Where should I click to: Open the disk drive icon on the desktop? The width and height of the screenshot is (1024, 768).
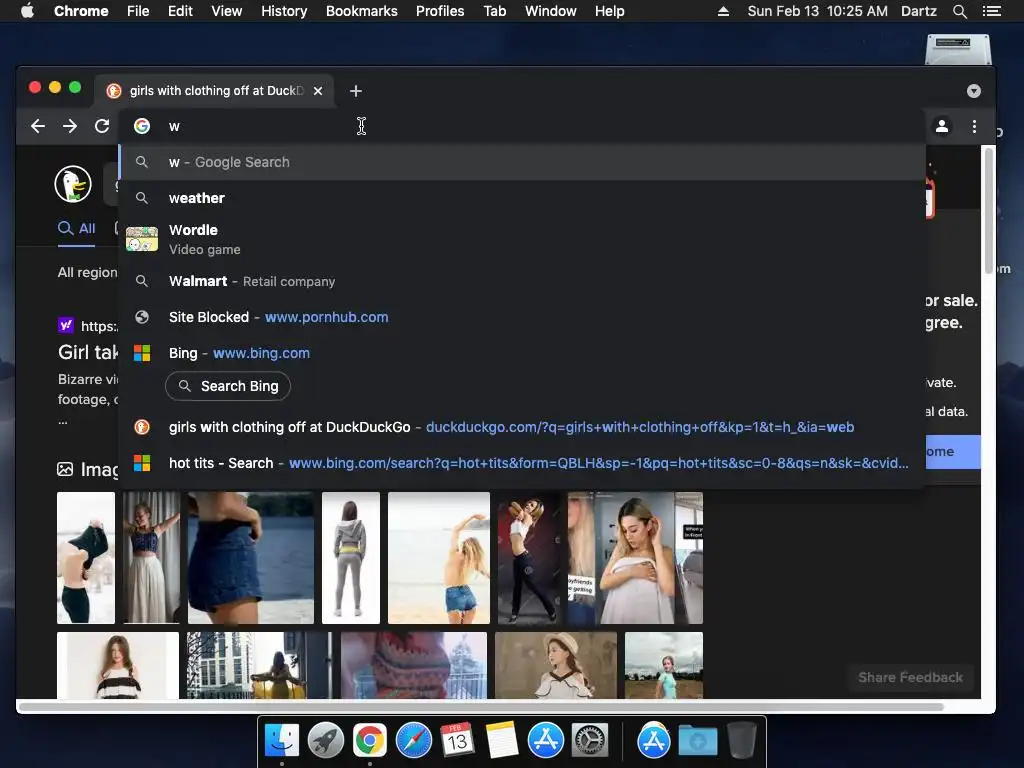(958, 50)
